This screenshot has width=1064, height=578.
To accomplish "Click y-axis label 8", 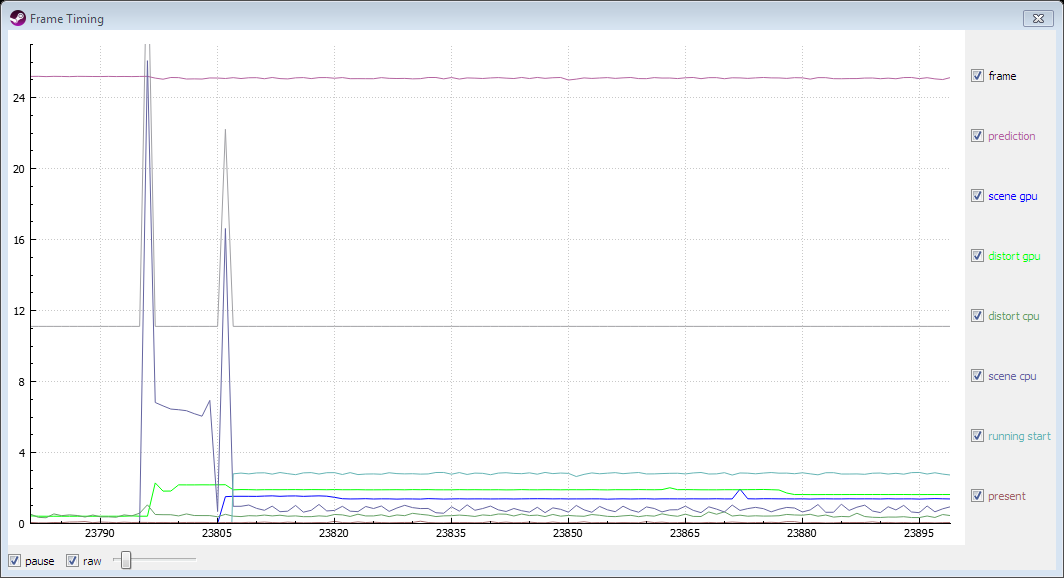I will pos(22,382).
